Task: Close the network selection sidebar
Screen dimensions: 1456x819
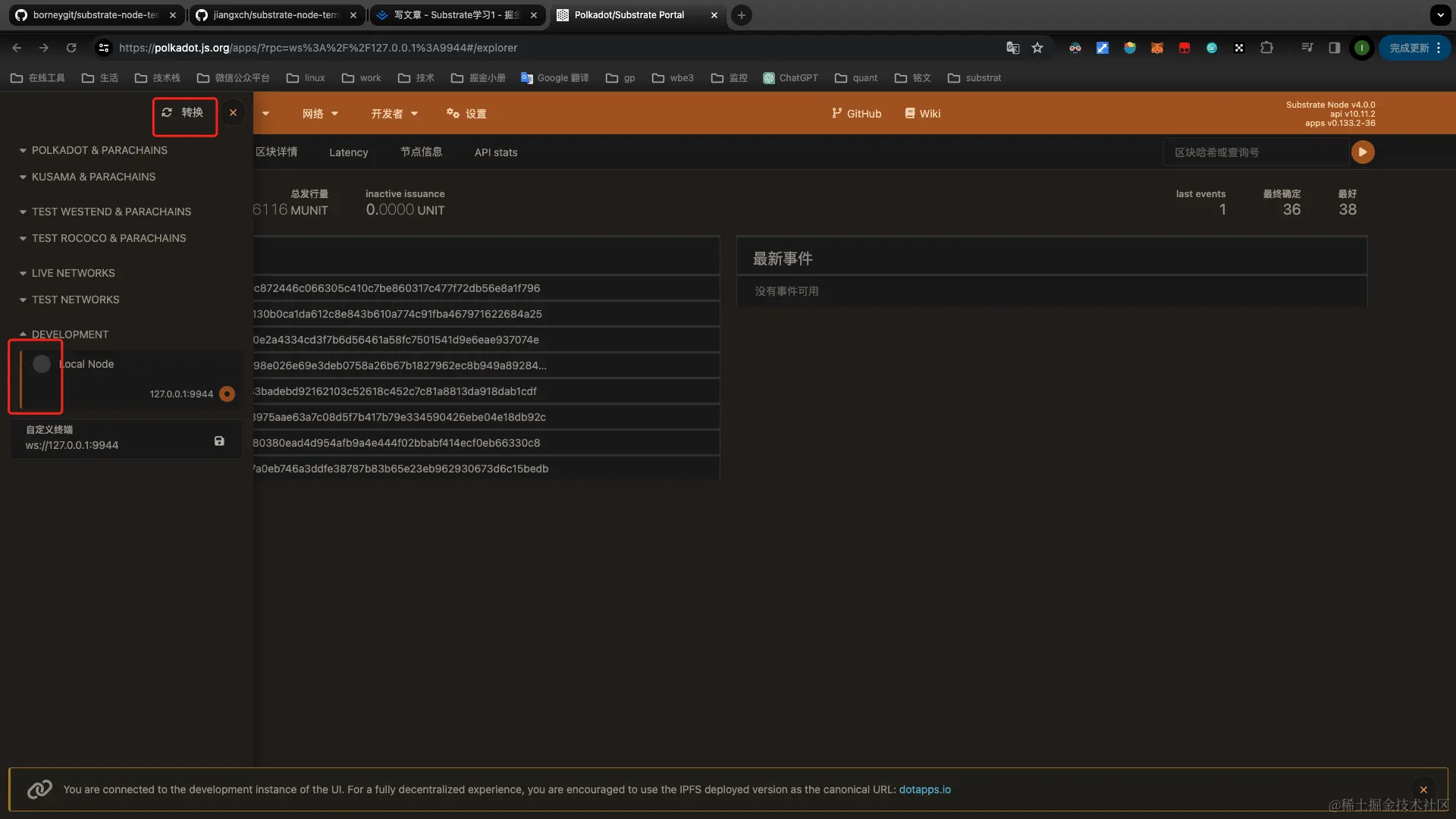Action: (x=233, y=113)
